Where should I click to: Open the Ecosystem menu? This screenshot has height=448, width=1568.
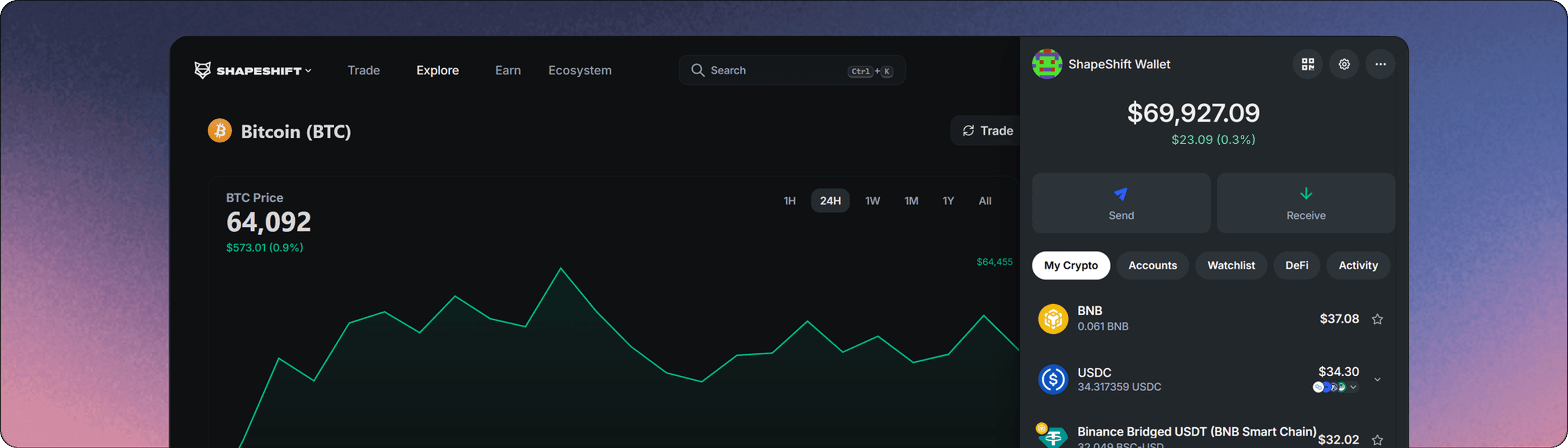pyautogui.click(x=580, y=70)
